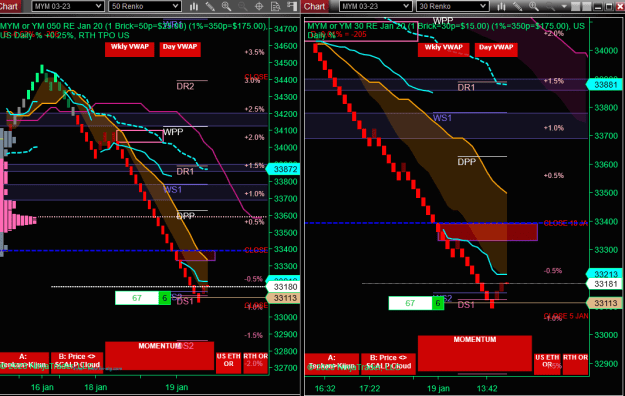This screenshot has height=396, width=625.
Task: Toggle Wkly VWAP button in right chart
Action: pos(443,49)
